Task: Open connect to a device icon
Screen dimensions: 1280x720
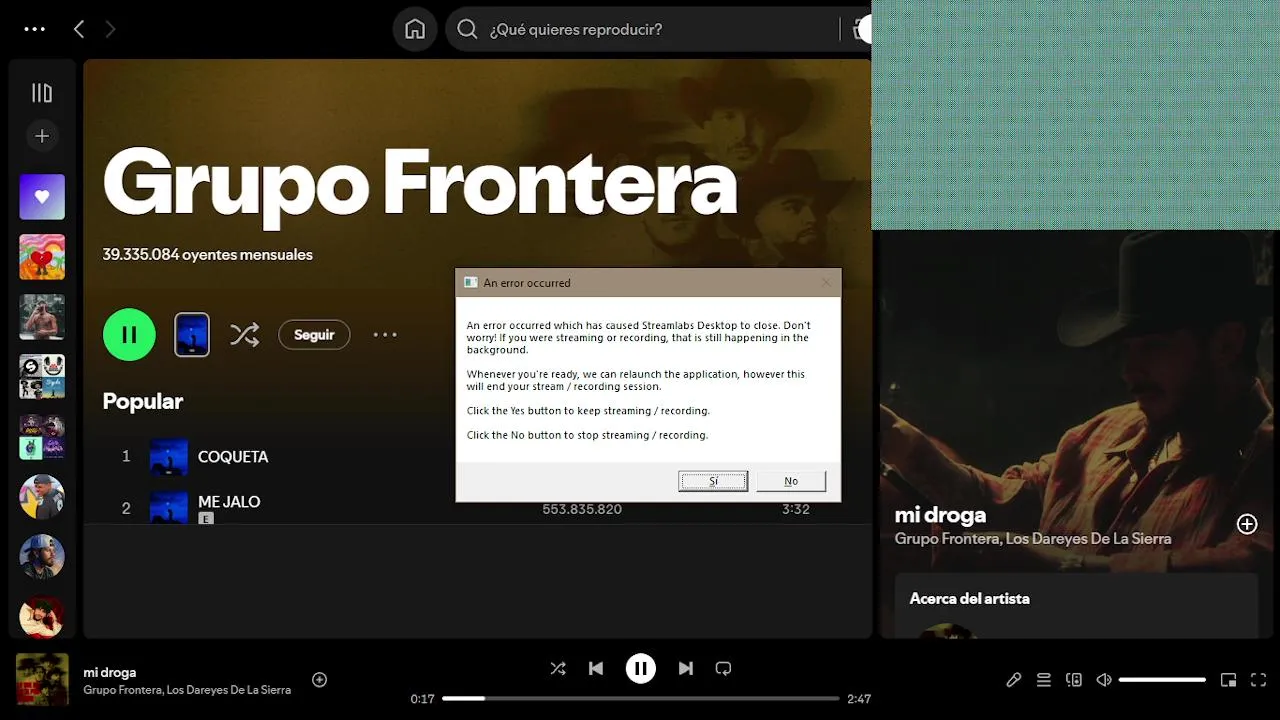Action: click(x=1074, y=680)
